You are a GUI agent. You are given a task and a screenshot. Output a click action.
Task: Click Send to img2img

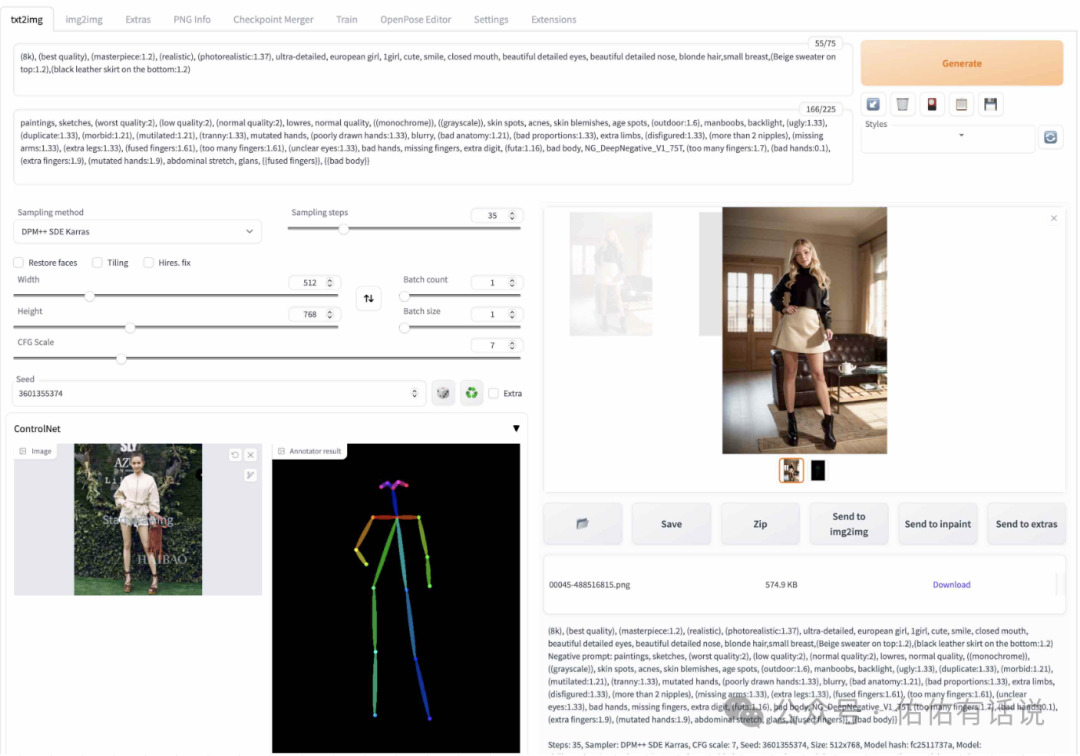pos(849,524)
